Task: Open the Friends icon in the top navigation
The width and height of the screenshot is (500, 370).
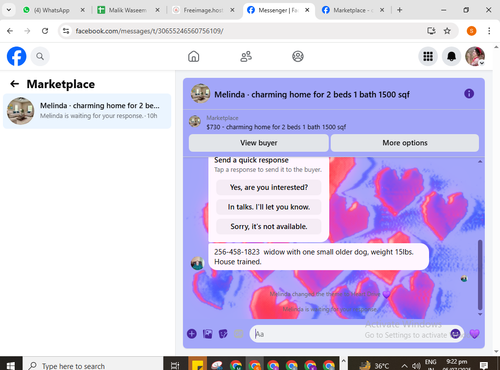Action: point(246,56)
